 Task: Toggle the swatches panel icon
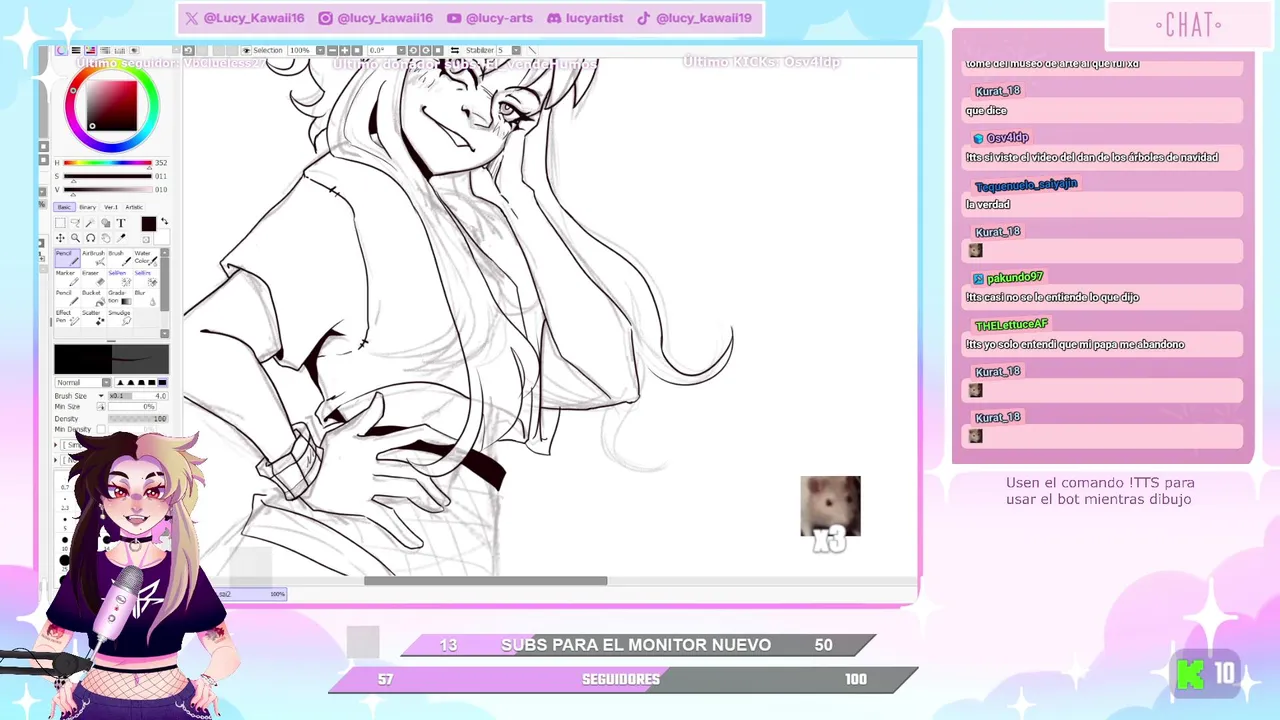pyautogui.click(x=119, y=50)
